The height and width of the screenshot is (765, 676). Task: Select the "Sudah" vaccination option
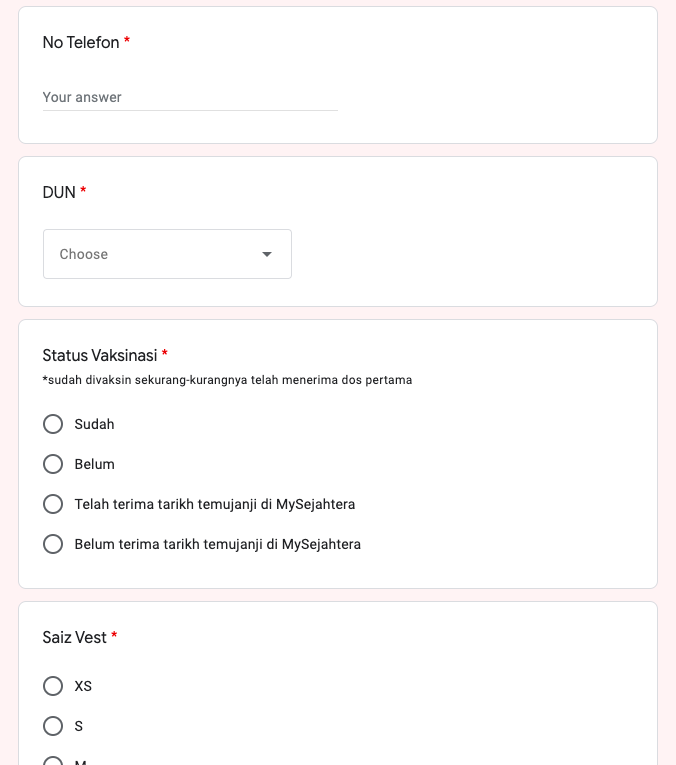(53, 424)
